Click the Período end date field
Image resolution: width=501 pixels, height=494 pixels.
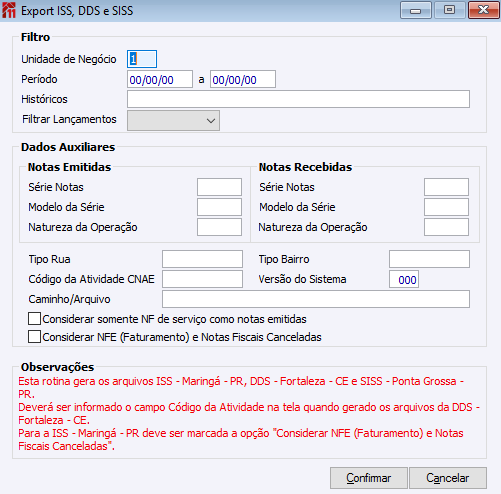point(243,79)
